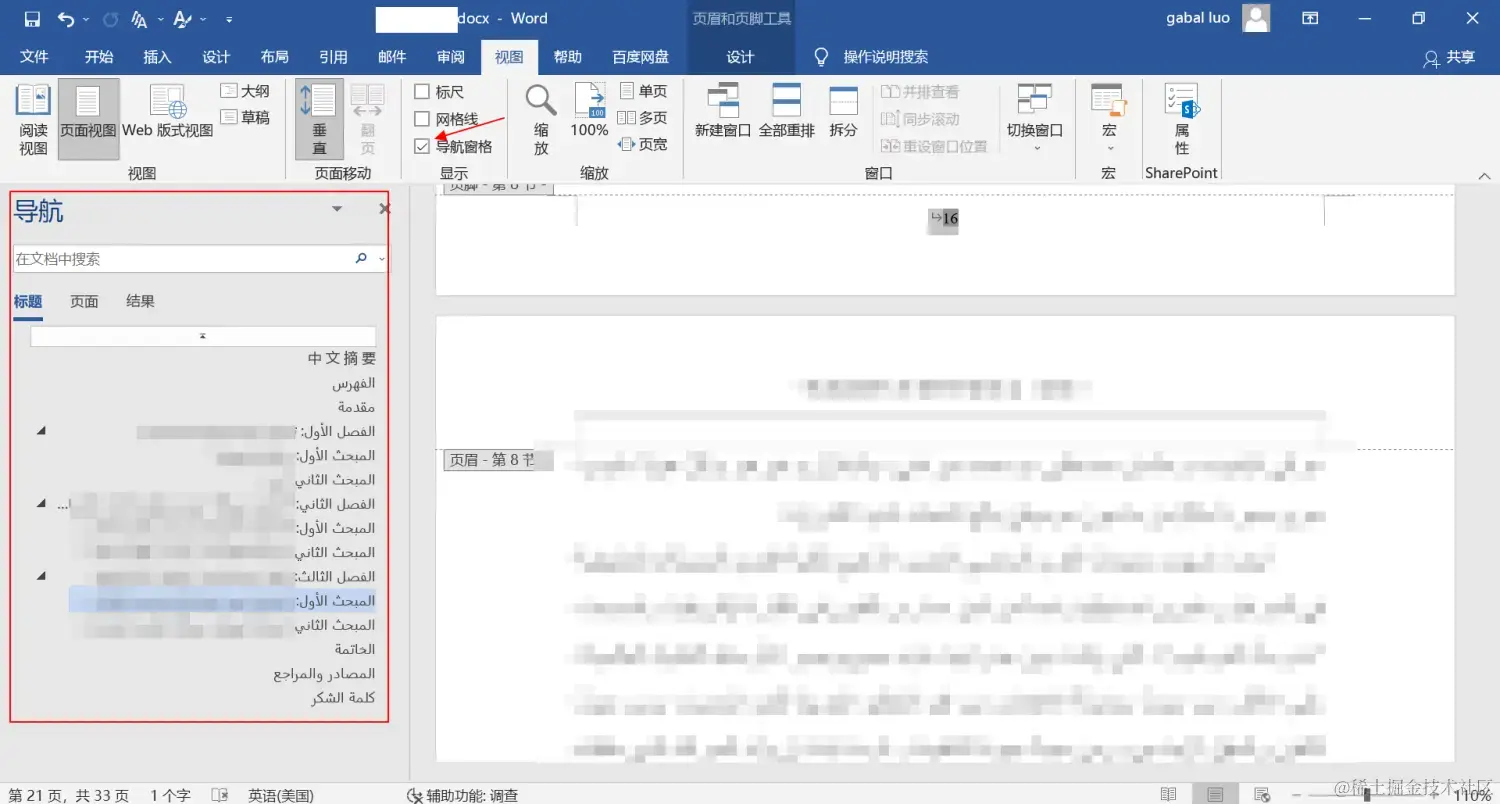Jump to the المصادر والمراجع heading

coord(324,674)
